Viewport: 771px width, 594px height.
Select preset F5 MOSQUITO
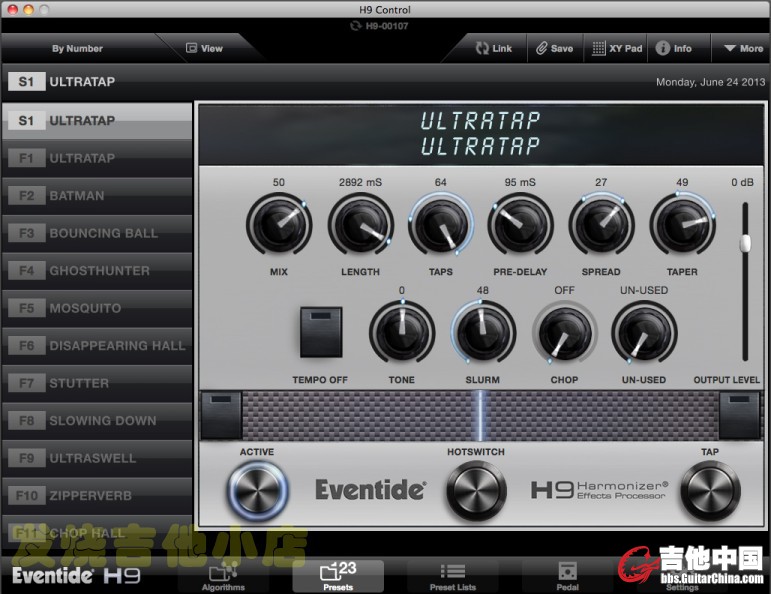(97, 308)
